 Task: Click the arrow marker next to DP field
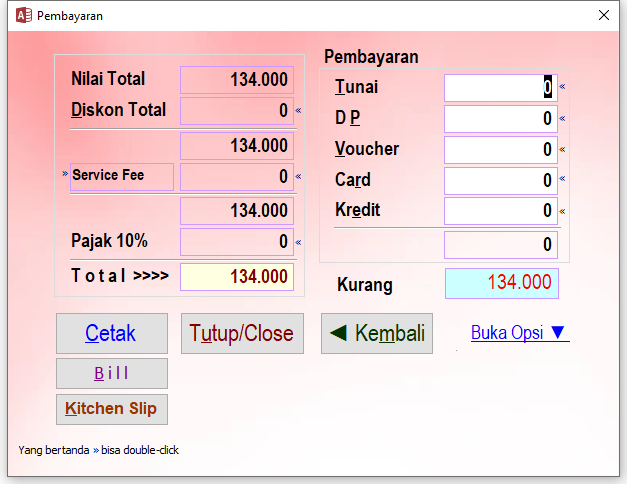[x=562, y=118]
